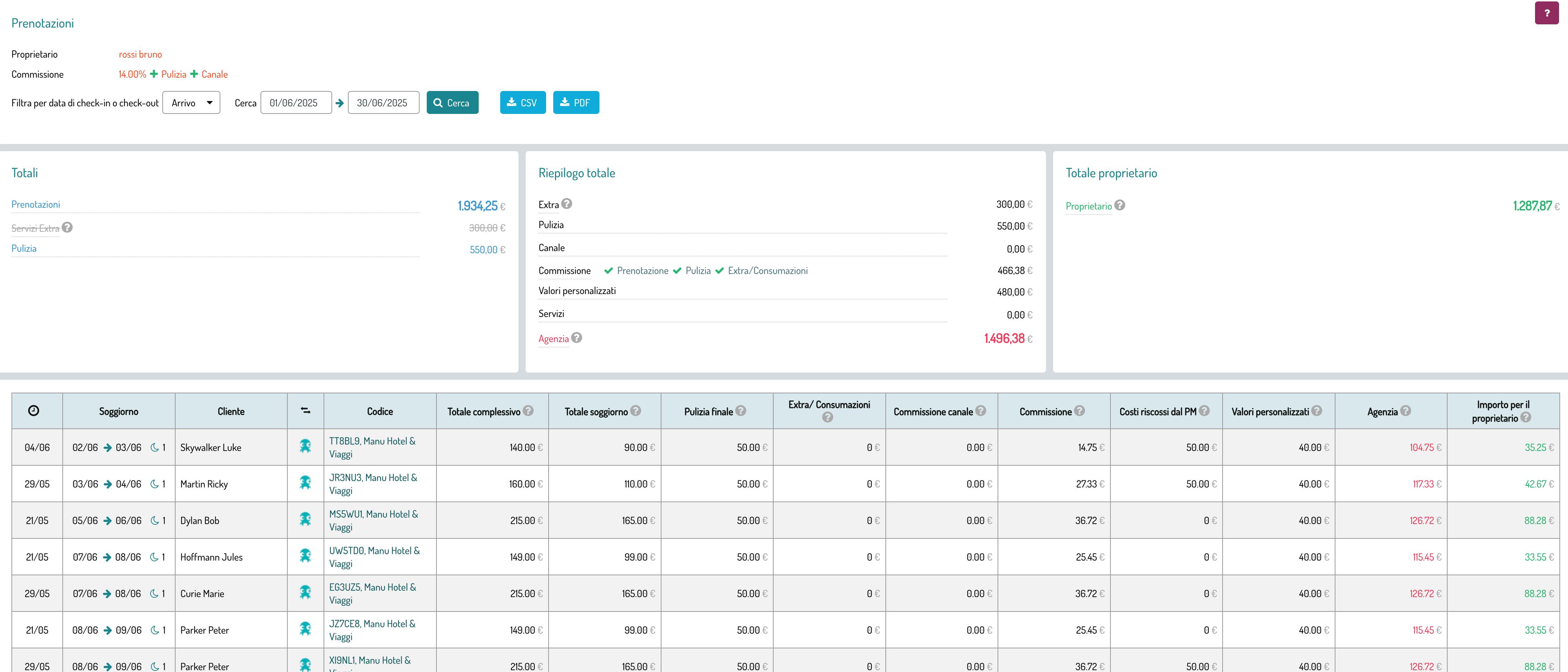The width and height of the screenshot is (1568, 672).
Task: Open the purple help question mark button
Action: tap(1547, 13)
